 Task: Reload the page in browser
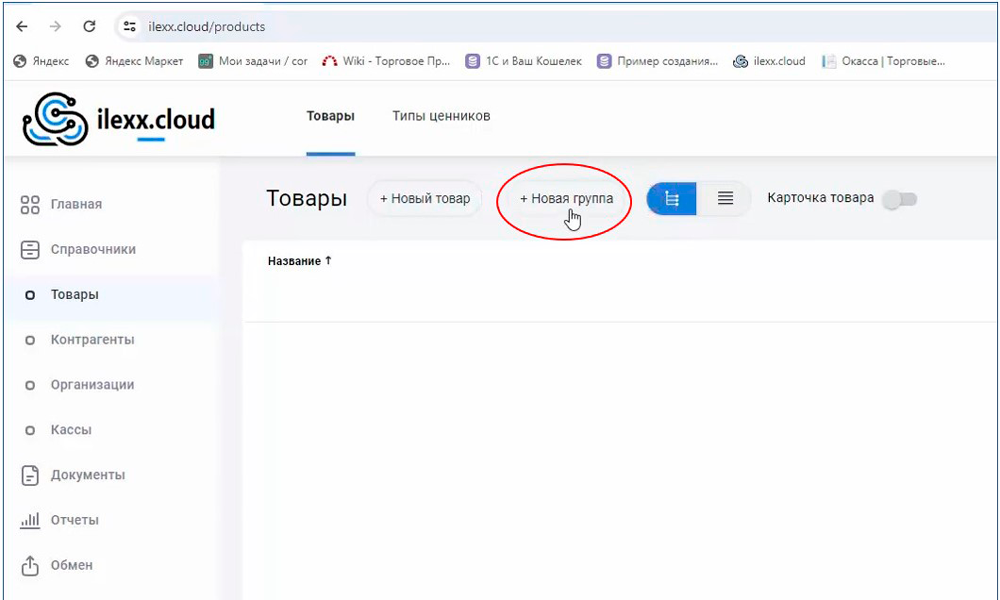(x=89, y=26)
